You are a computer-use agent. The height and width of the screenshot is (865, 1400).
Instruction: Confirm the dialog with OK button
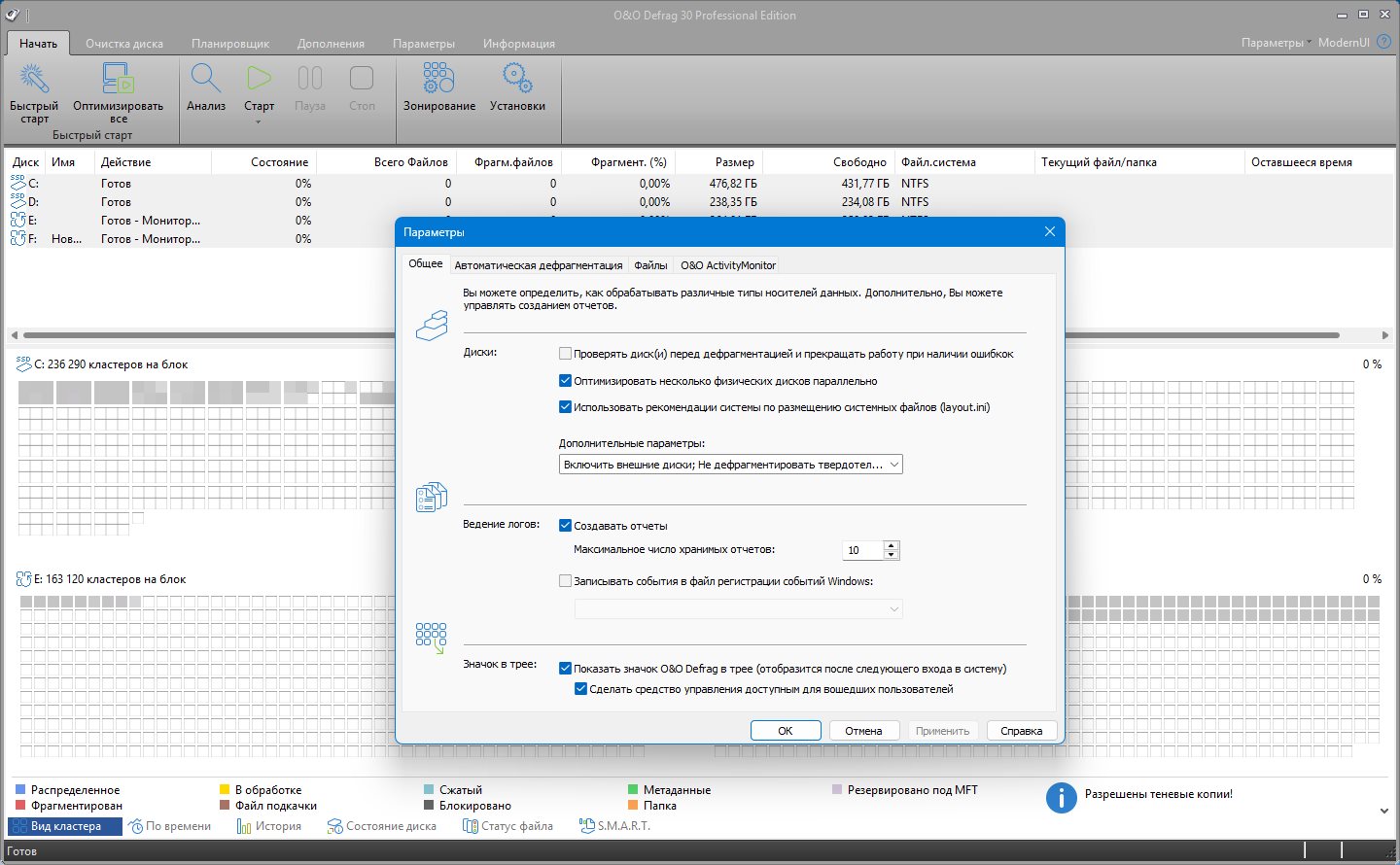786,731
